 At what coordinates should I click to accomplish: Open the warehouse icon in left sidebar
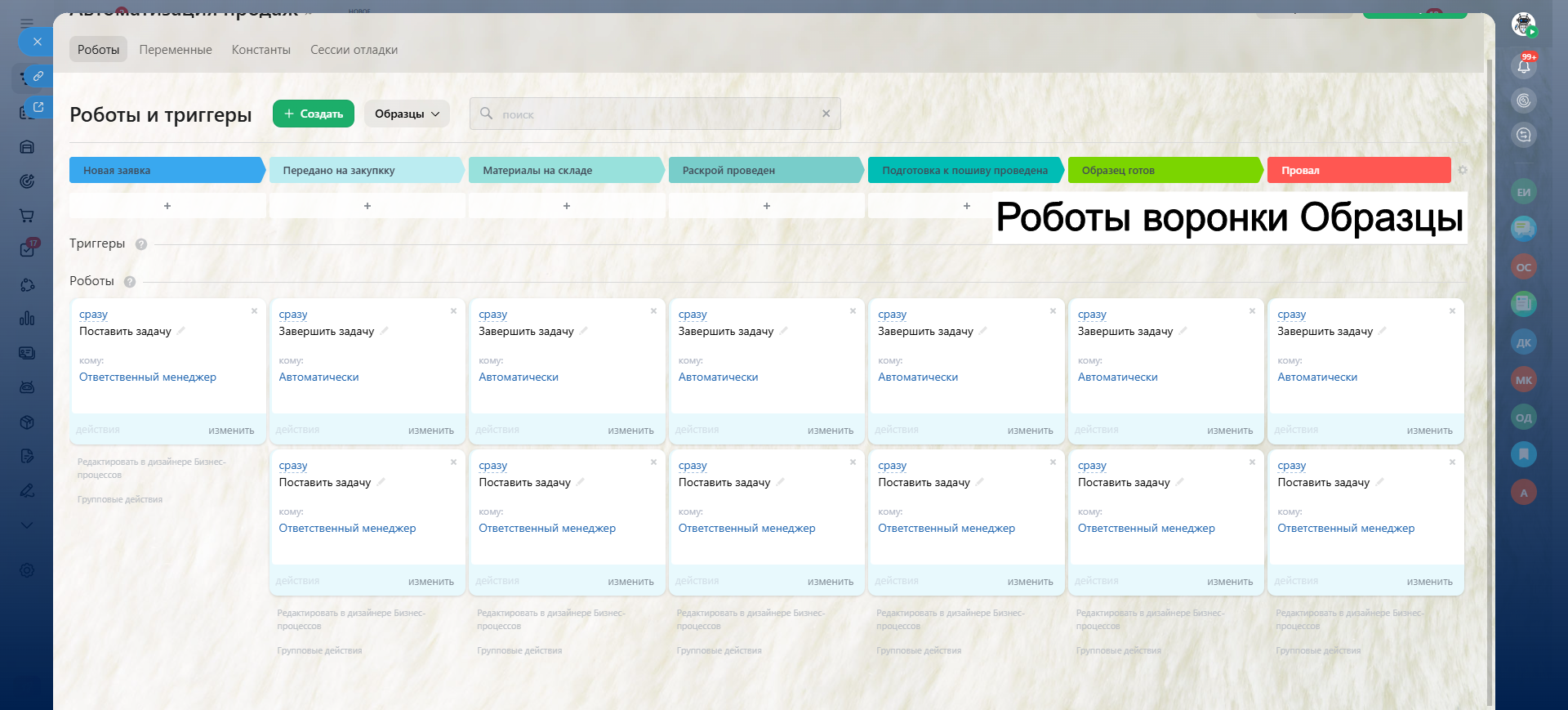tap(27, 147)
